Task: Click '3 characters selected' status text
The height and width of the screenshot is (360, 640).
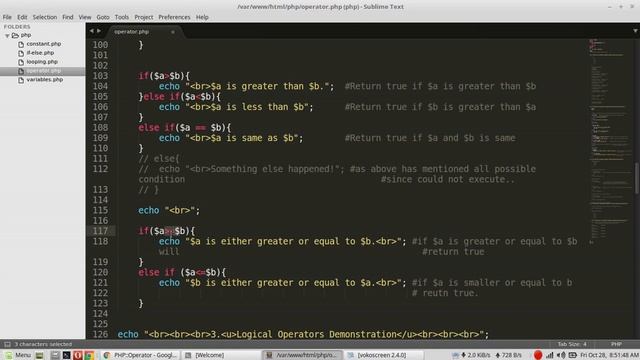Action: (x=43, y=344)
